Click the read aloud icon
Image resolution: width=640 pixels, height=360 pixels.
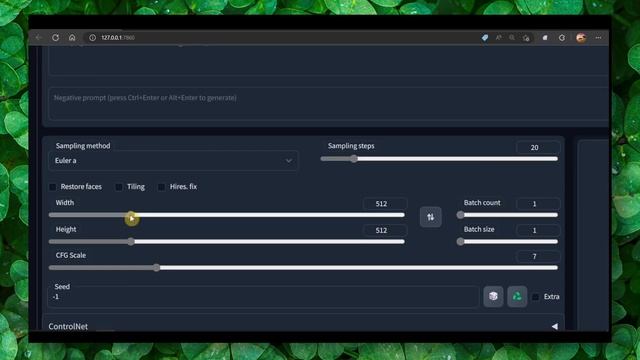coord(499,38)
